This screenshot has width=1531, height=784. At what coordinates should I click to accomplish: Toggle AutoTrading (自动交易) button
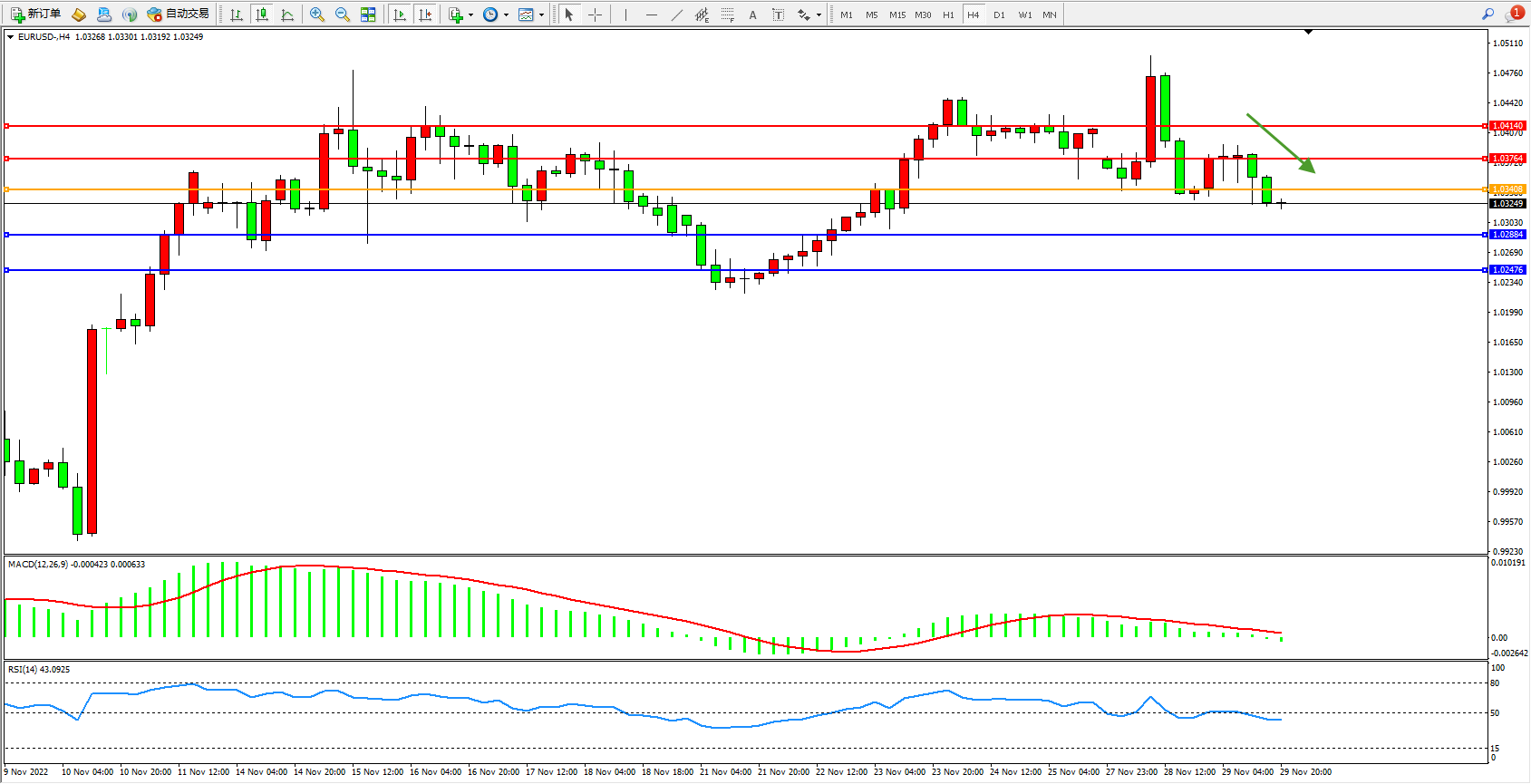(179, 15)
